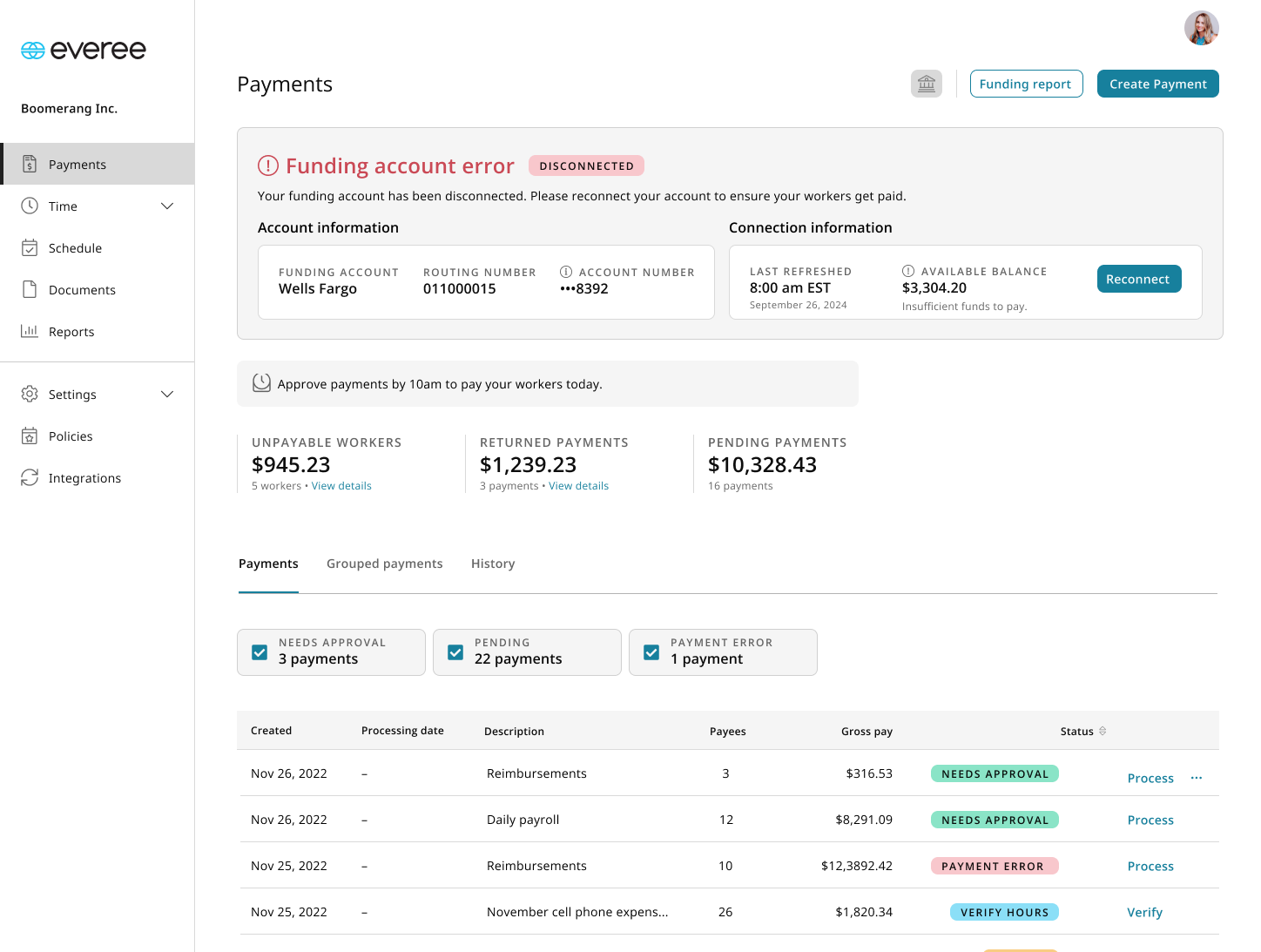Click the Documents file icon
The image size is (1261, 952).
pyautogui.click(x=30, y=289)
